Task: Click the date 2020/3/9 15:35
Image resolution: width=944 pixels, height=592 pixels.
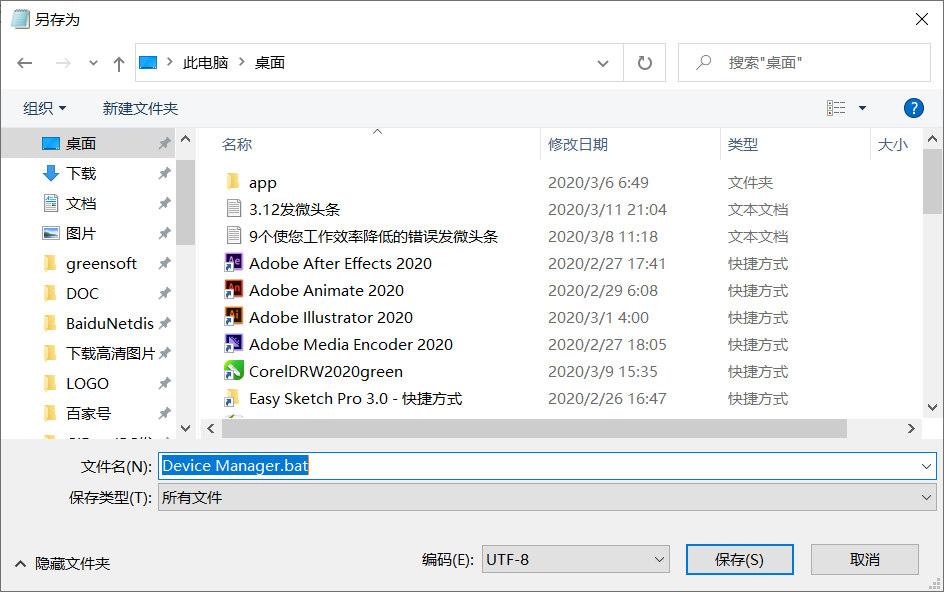Action: 602,372
